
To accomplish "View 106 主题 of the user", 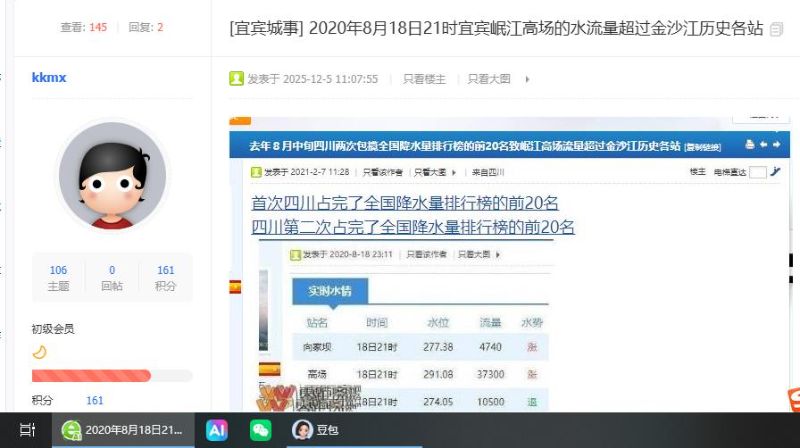I will pos(58,278).
